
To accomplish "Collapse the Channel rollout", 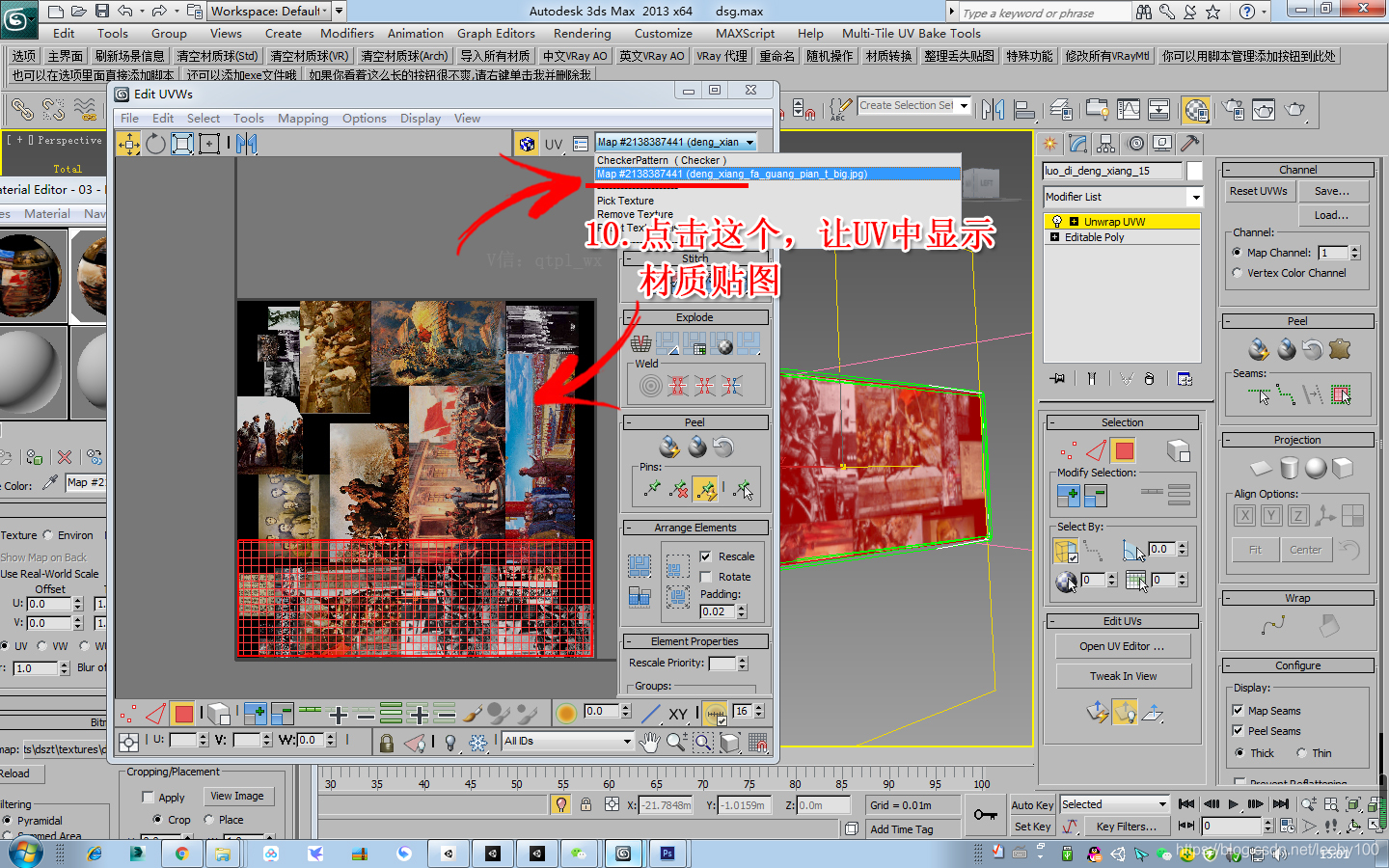I will 1226,170.
